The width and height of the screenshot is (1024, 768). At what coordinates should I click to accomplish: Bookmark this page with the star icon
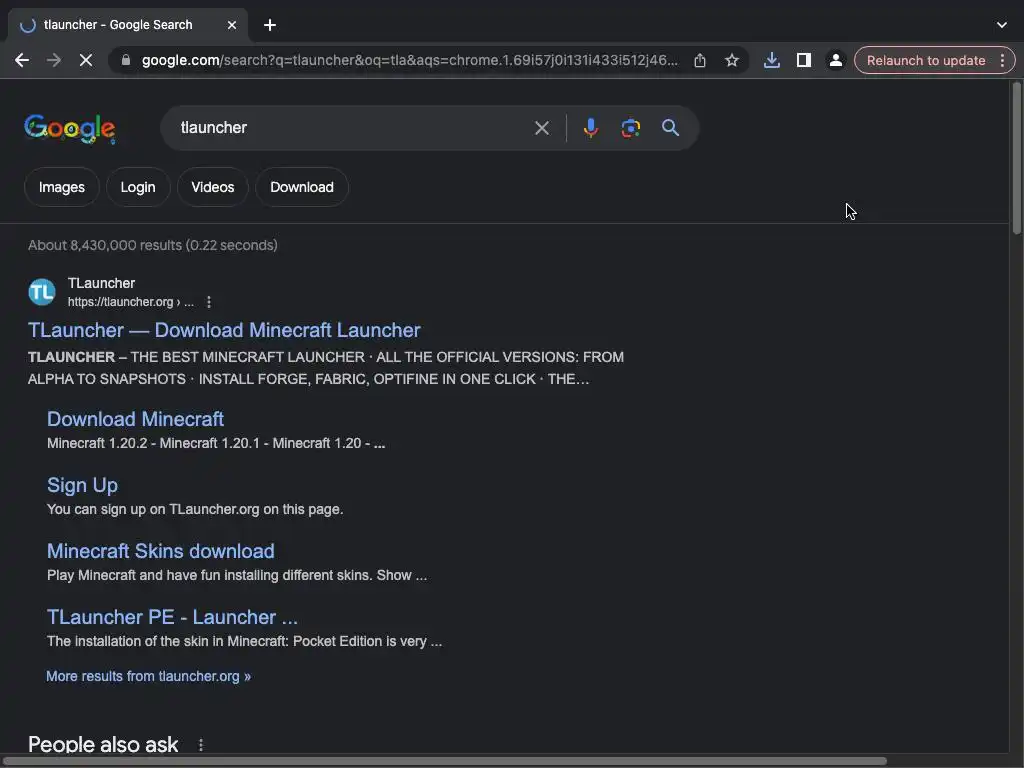click(731, 61)
